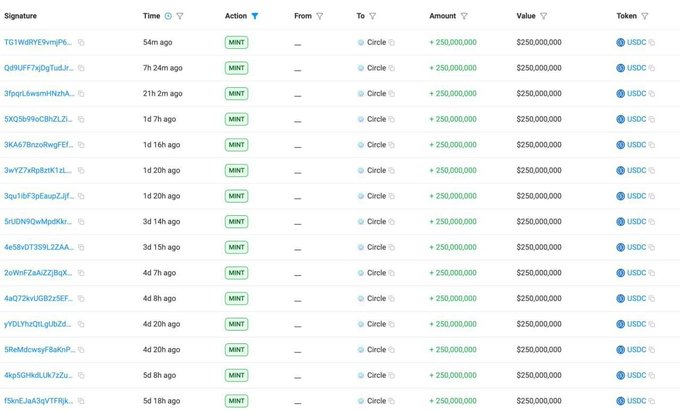The image size is (680, 413).
Task: Copy signature 3wYZ7xRp8ztK1zL
Action: click(x=81, y=170)
